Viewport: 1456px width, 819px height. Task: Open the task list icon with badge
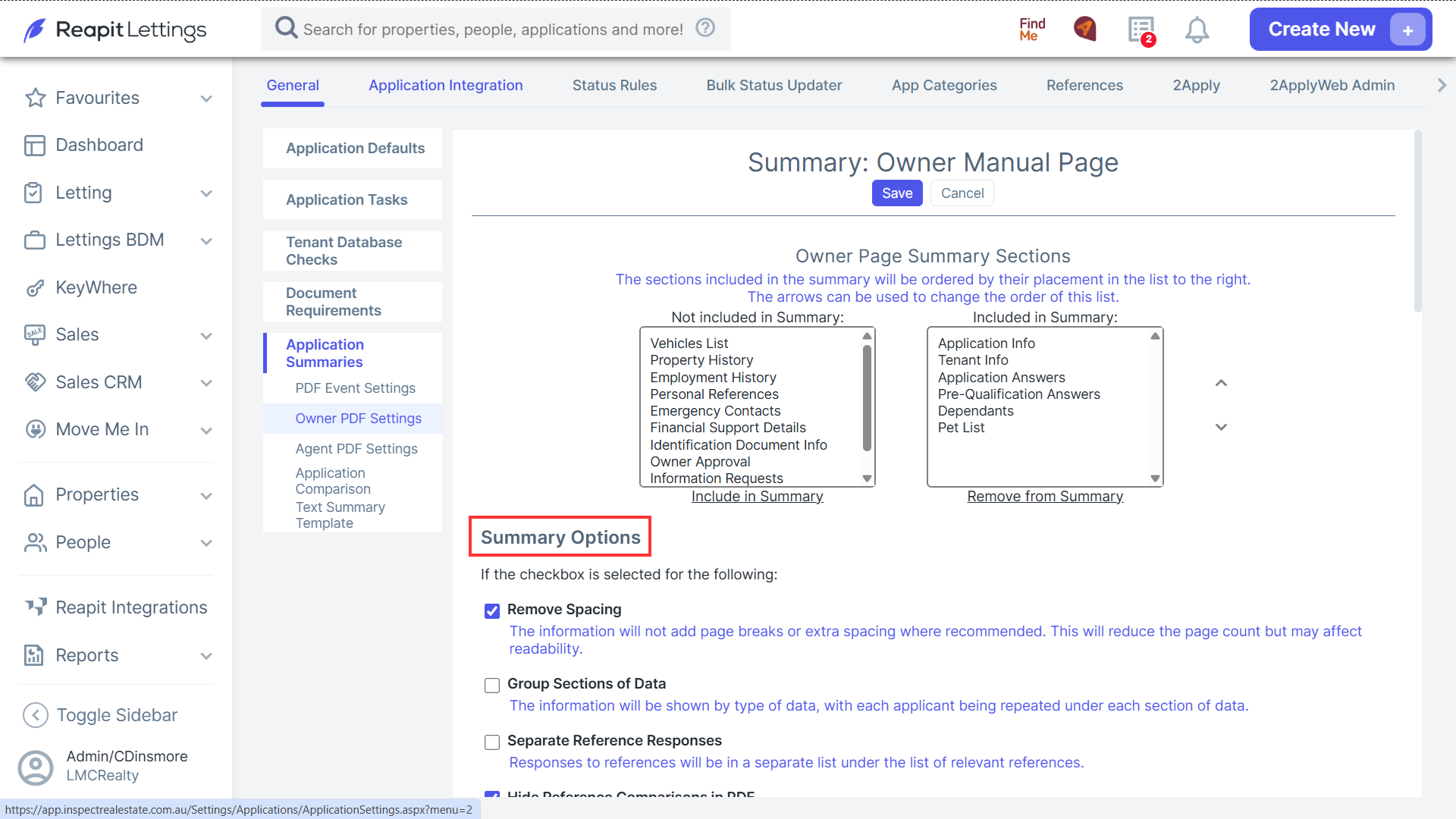click(1141, 30)
